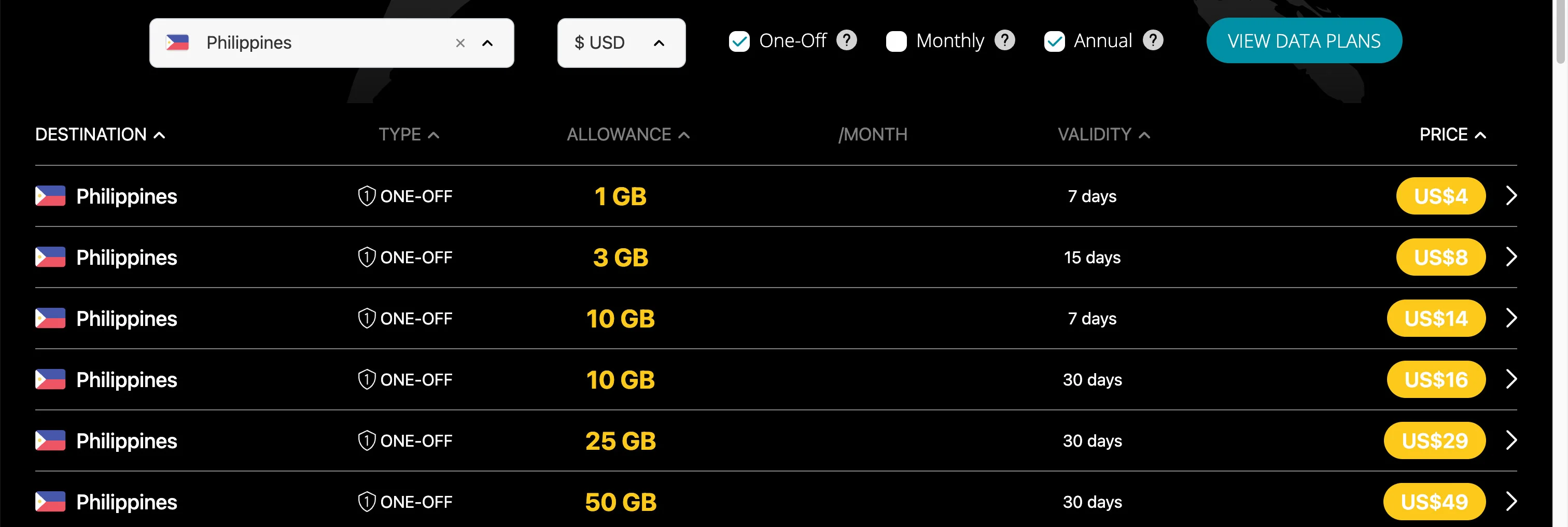The width and height of the screenshot is (1568, 527).
Task: Sort by the Destination column header
Action: (x=101, y=135)
